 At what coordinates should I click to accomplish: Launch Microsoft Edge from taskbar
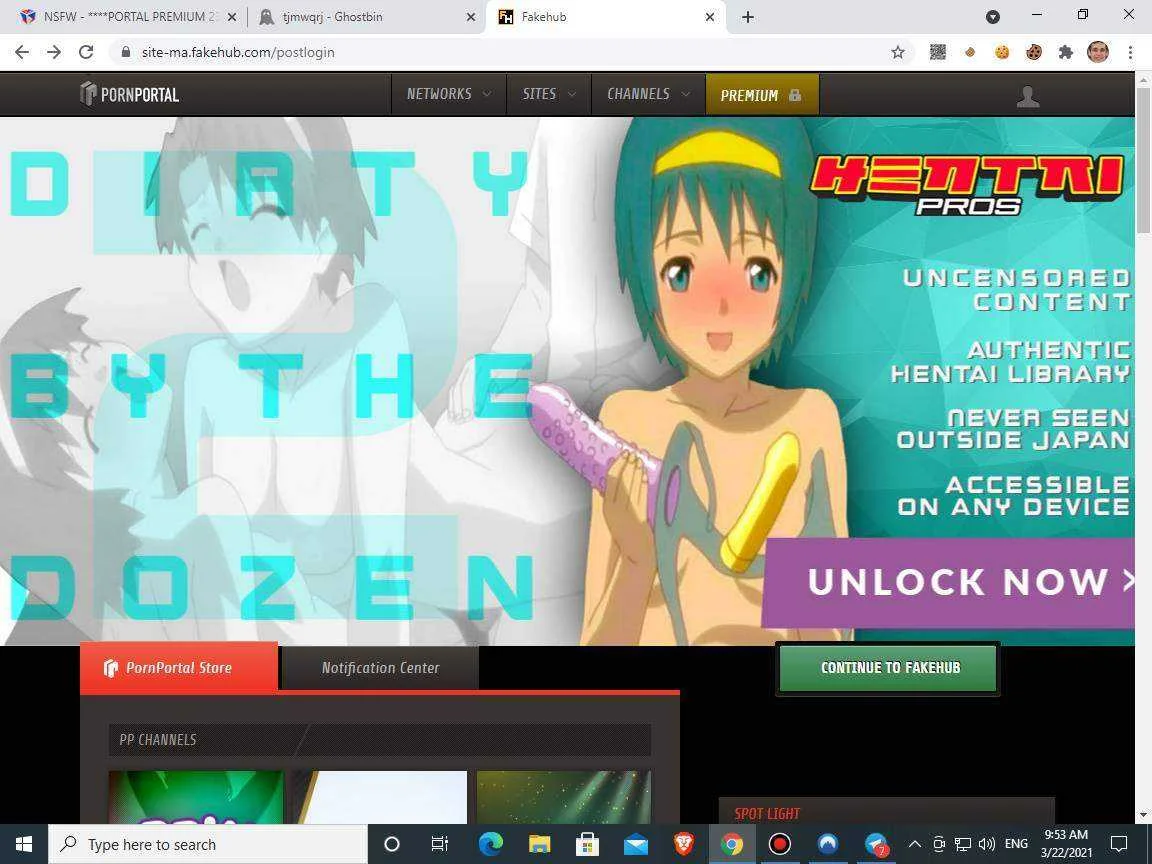coord(491,844)
